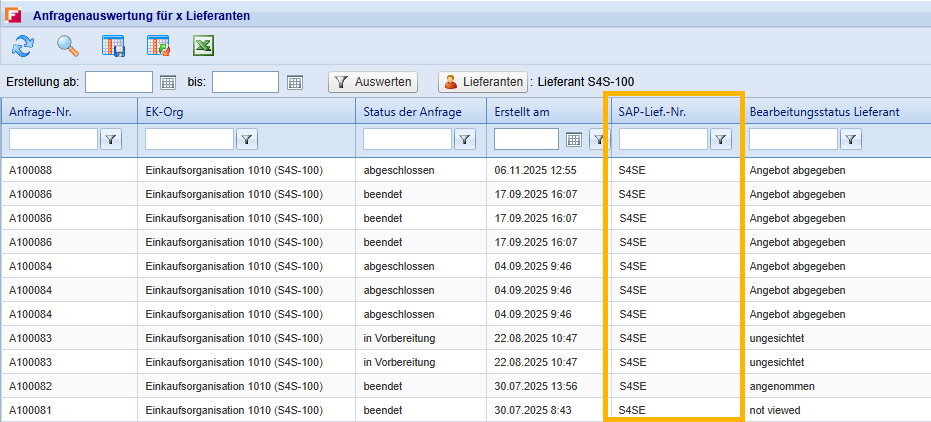Click the EK-Org filter text field

coord(189,140)
